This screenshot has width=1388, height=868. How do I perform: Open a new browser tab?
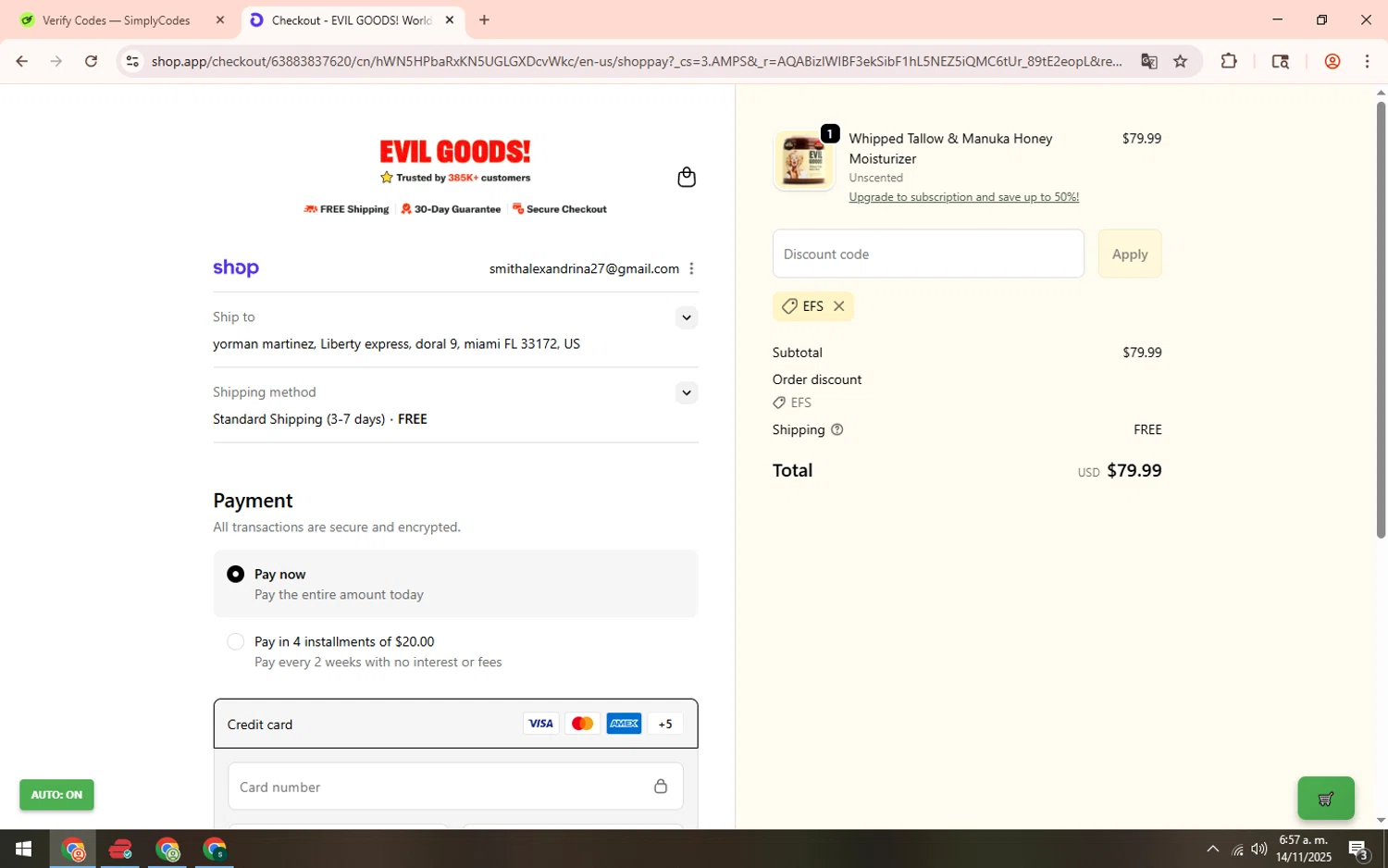(484, 20)
